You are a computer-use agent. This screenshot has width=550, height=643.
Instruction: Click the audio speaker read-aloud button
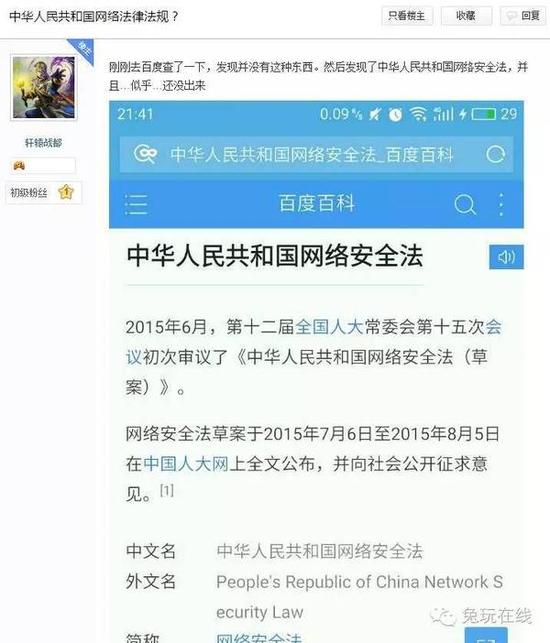(x=506, y=257)
